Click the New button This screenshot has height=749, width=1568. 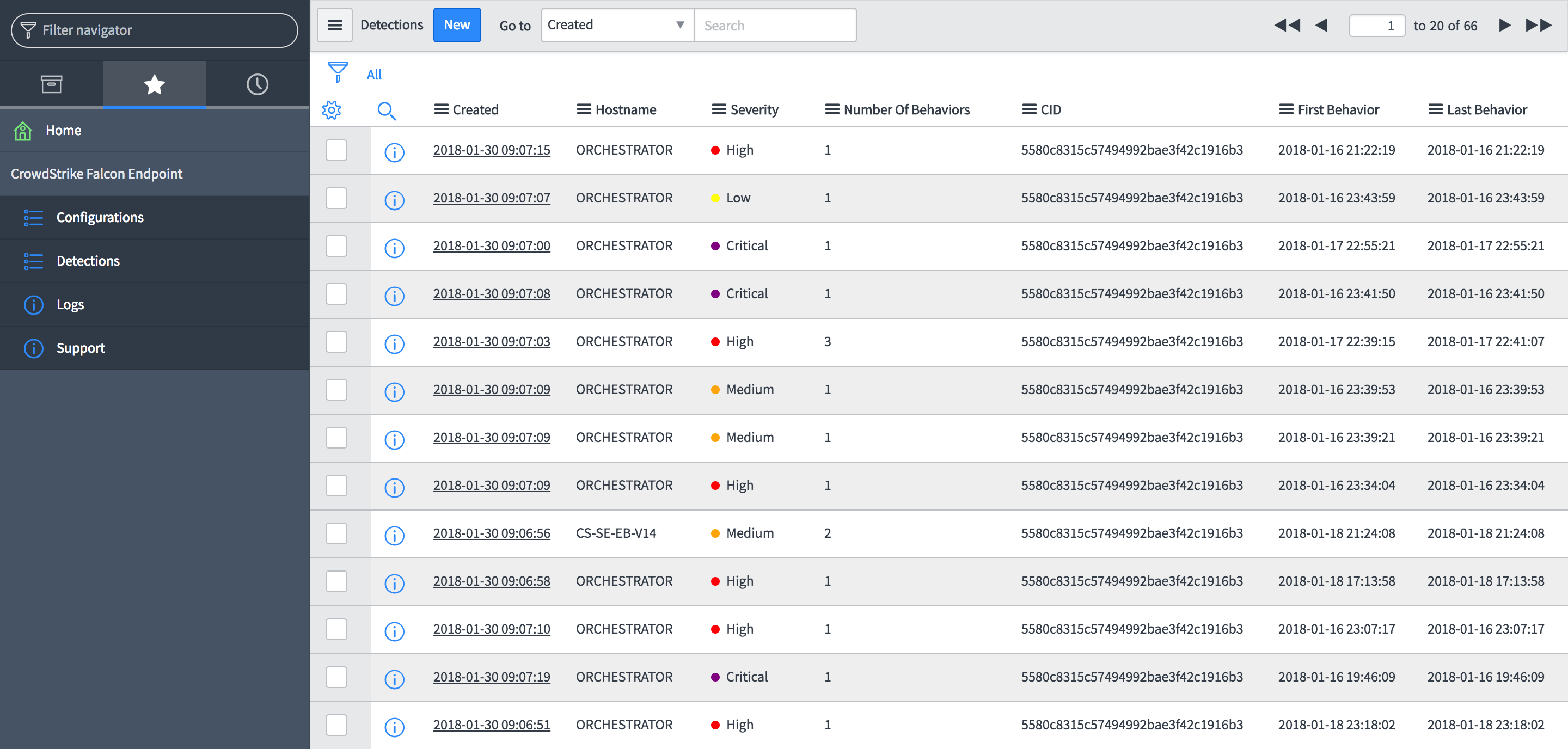(x=457, y=26)
